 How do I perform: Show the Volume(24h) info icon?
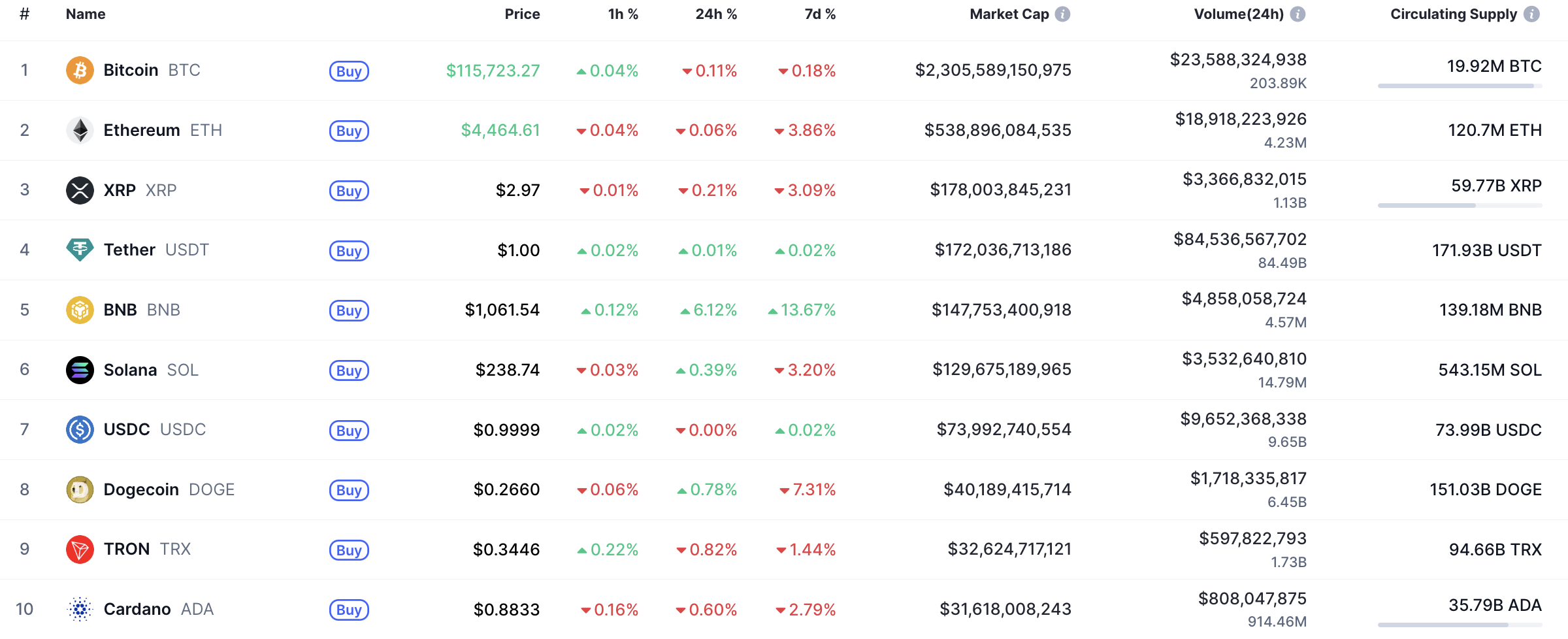(1298, 14)
